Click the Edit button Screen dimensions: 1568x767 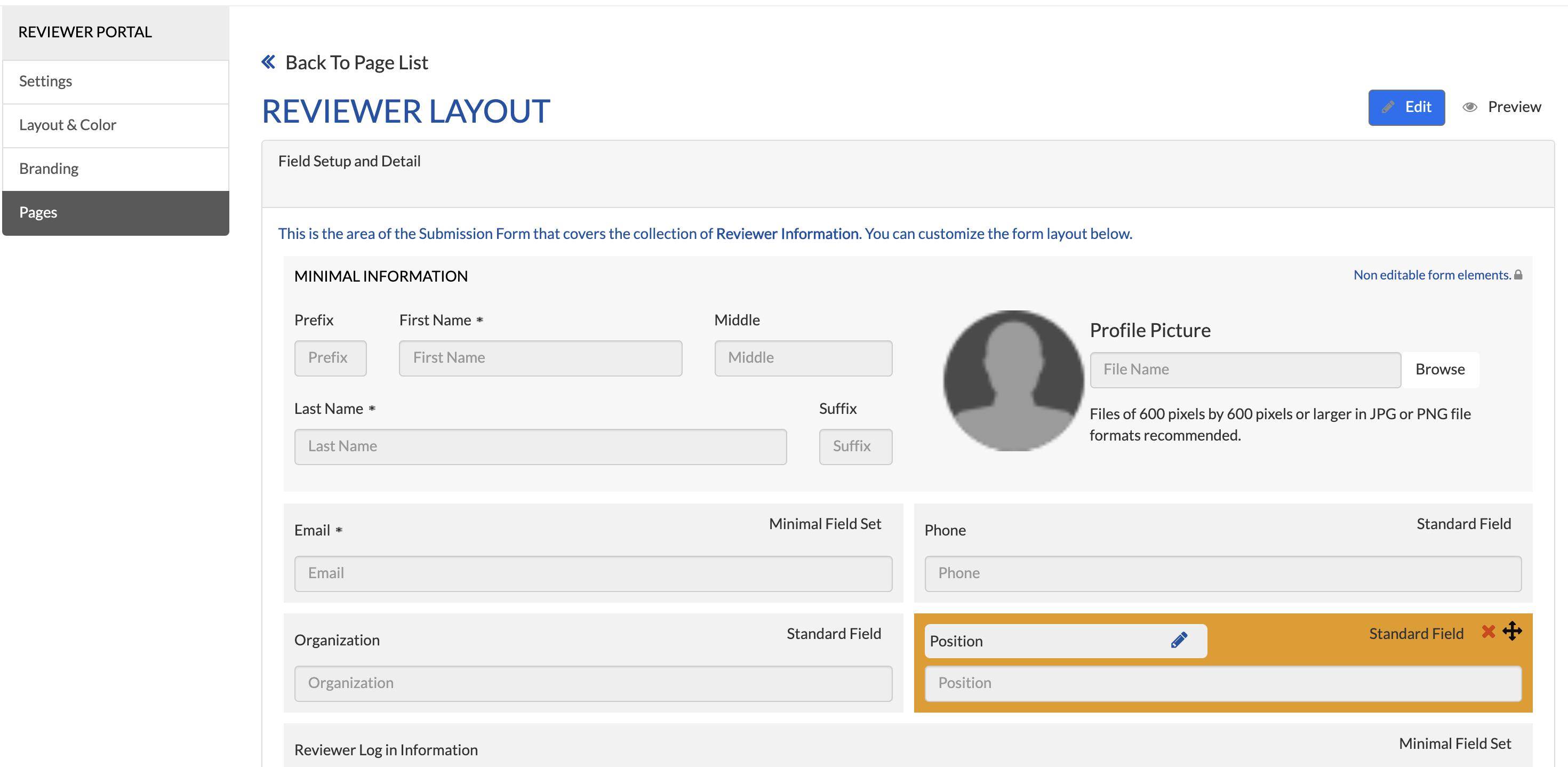pos(1406,107)
